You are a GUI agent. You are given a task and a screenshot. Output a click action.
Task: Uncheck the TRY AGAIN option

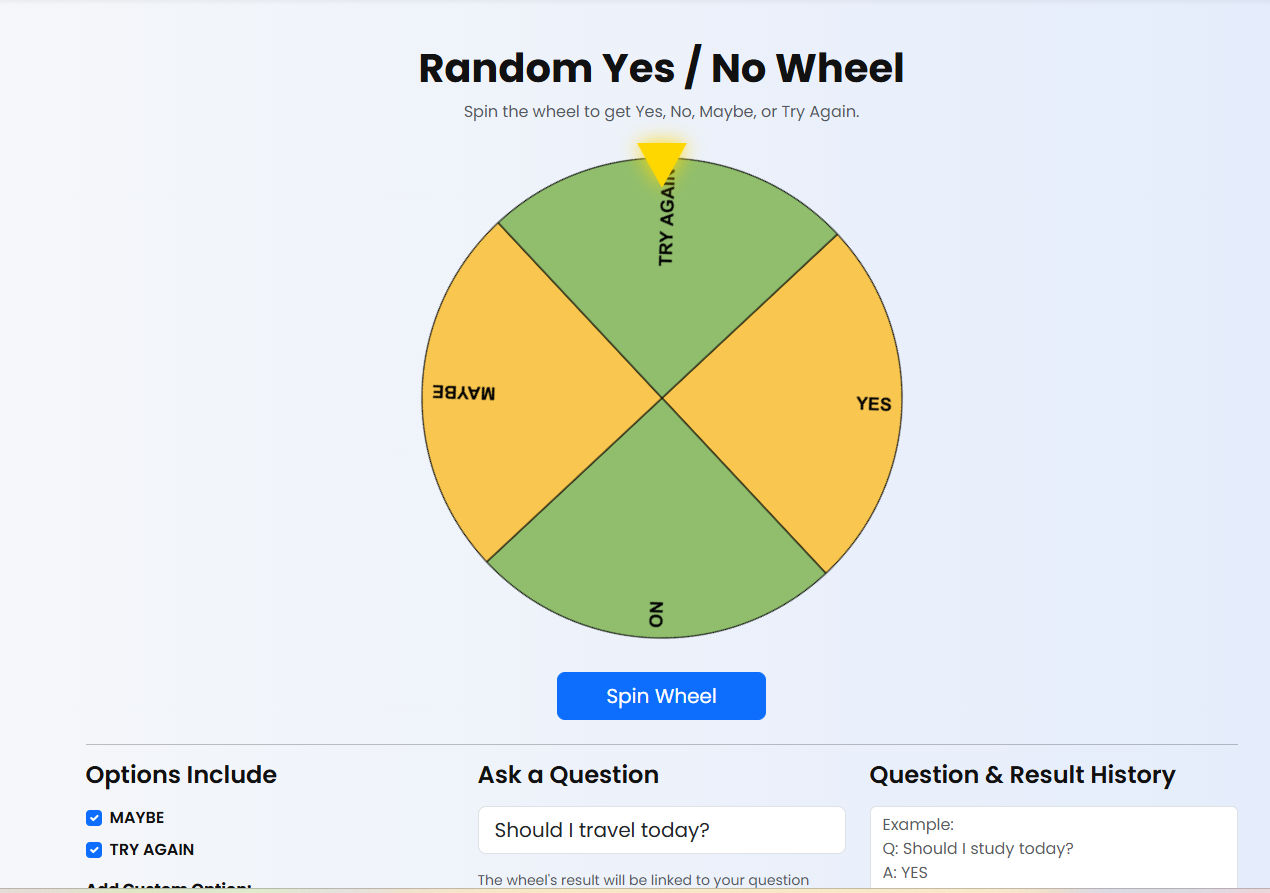pyautogui.click(x=94, y=849)
